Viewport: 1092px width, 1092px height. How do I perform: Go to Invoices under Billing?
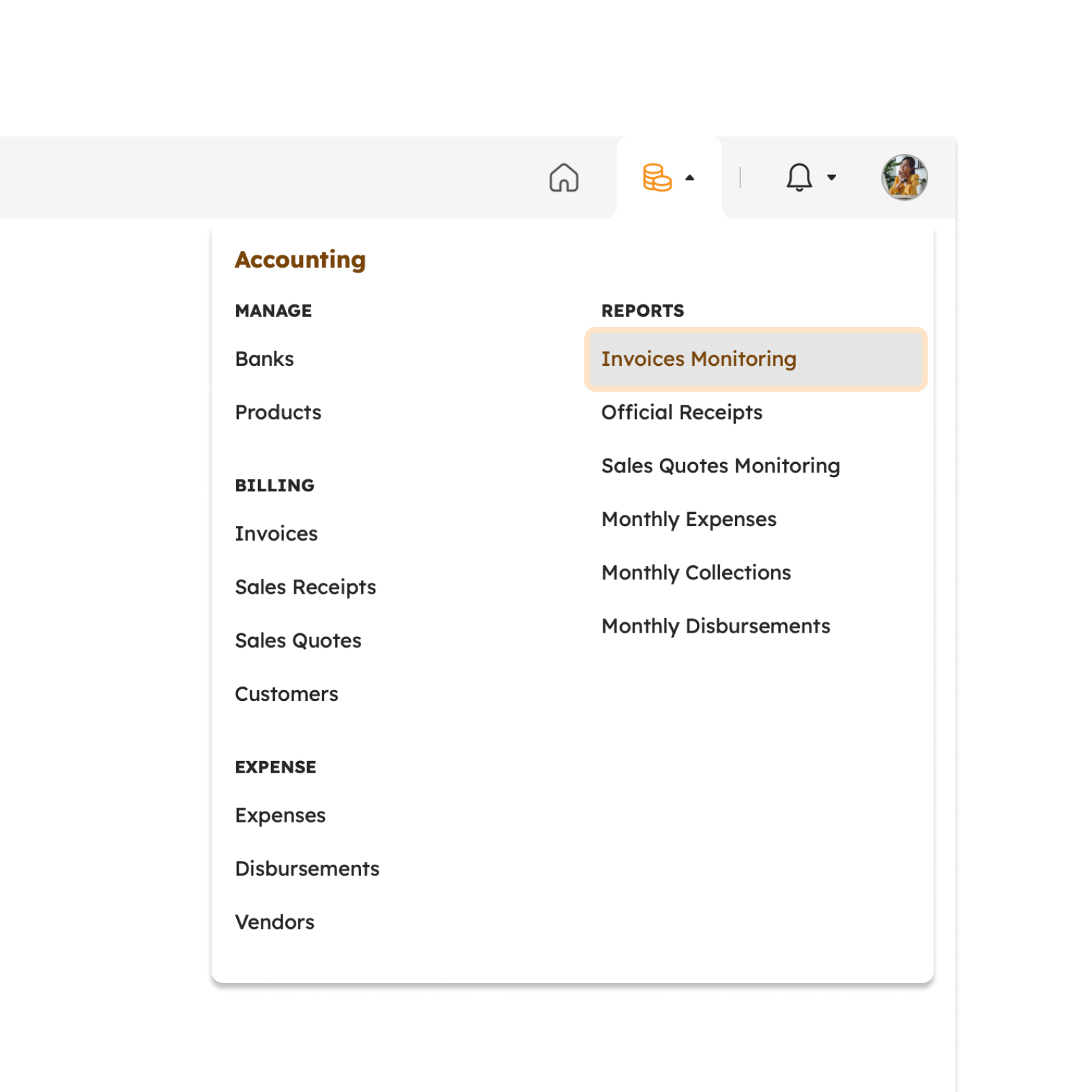pyautogui.click(x=276, y=534)
